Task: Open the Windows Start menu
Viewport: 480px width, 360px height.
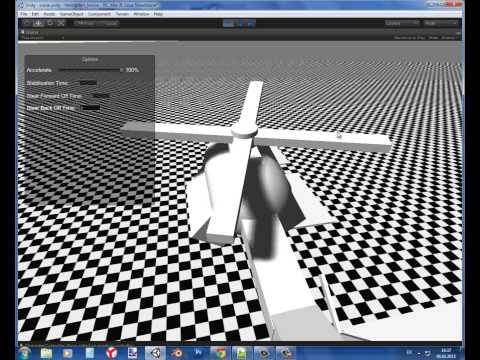Action: (x=24, y=353)
